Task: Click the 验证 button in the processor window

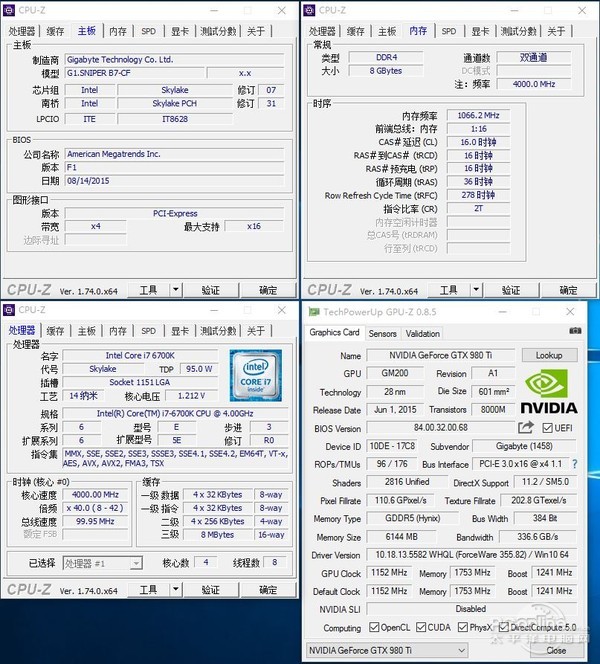Action: point(210,589)
